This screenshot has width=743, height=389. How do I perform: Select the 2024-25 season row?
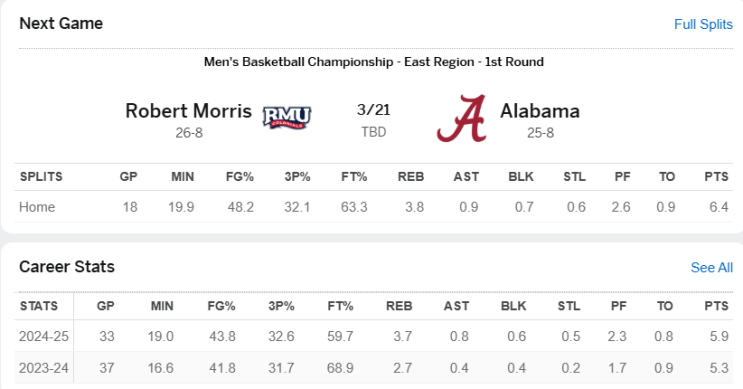tap(373, 336)
